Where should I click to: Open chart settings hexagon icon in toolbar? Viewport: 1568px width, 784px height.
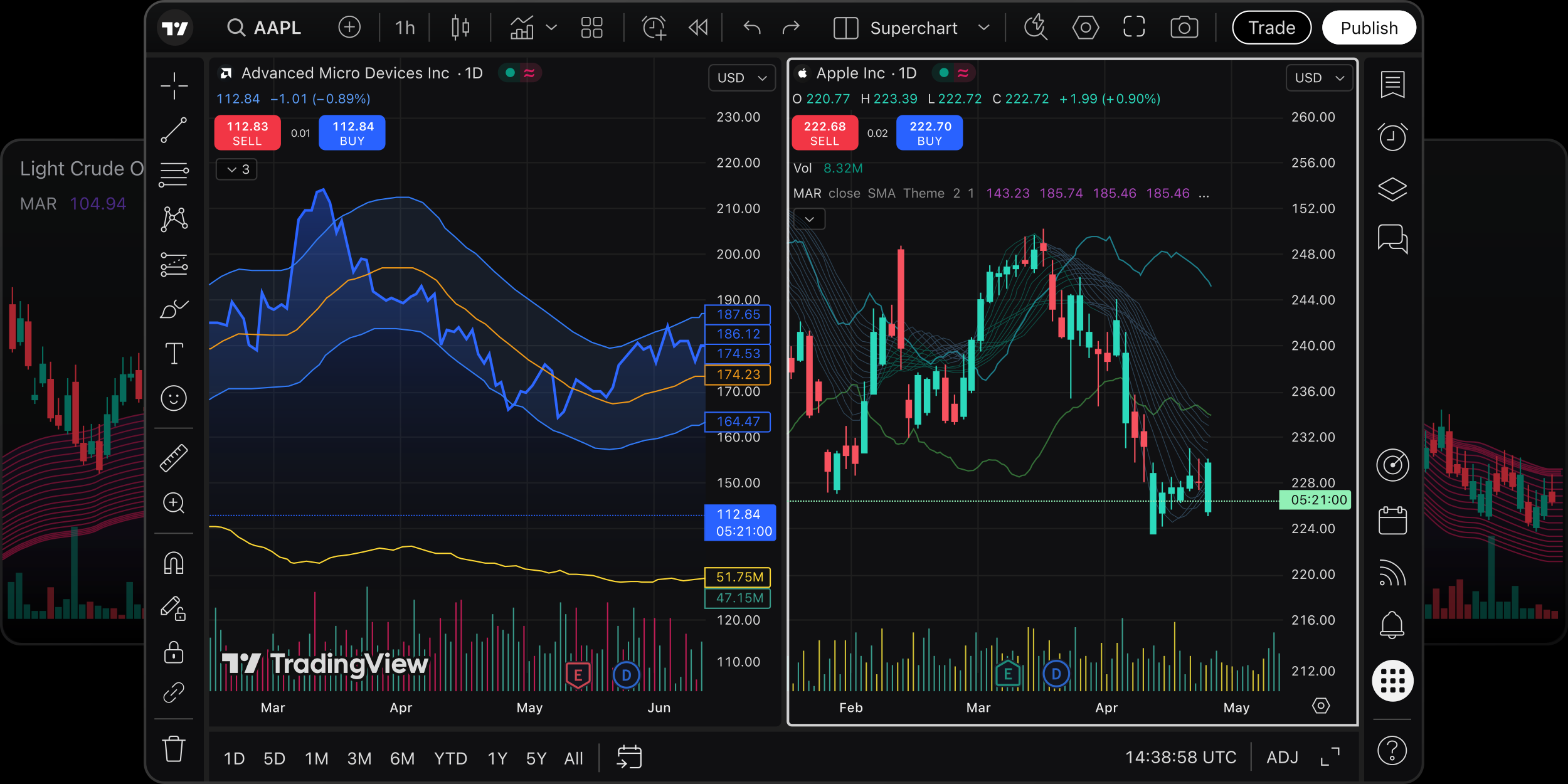point(1086,28)
